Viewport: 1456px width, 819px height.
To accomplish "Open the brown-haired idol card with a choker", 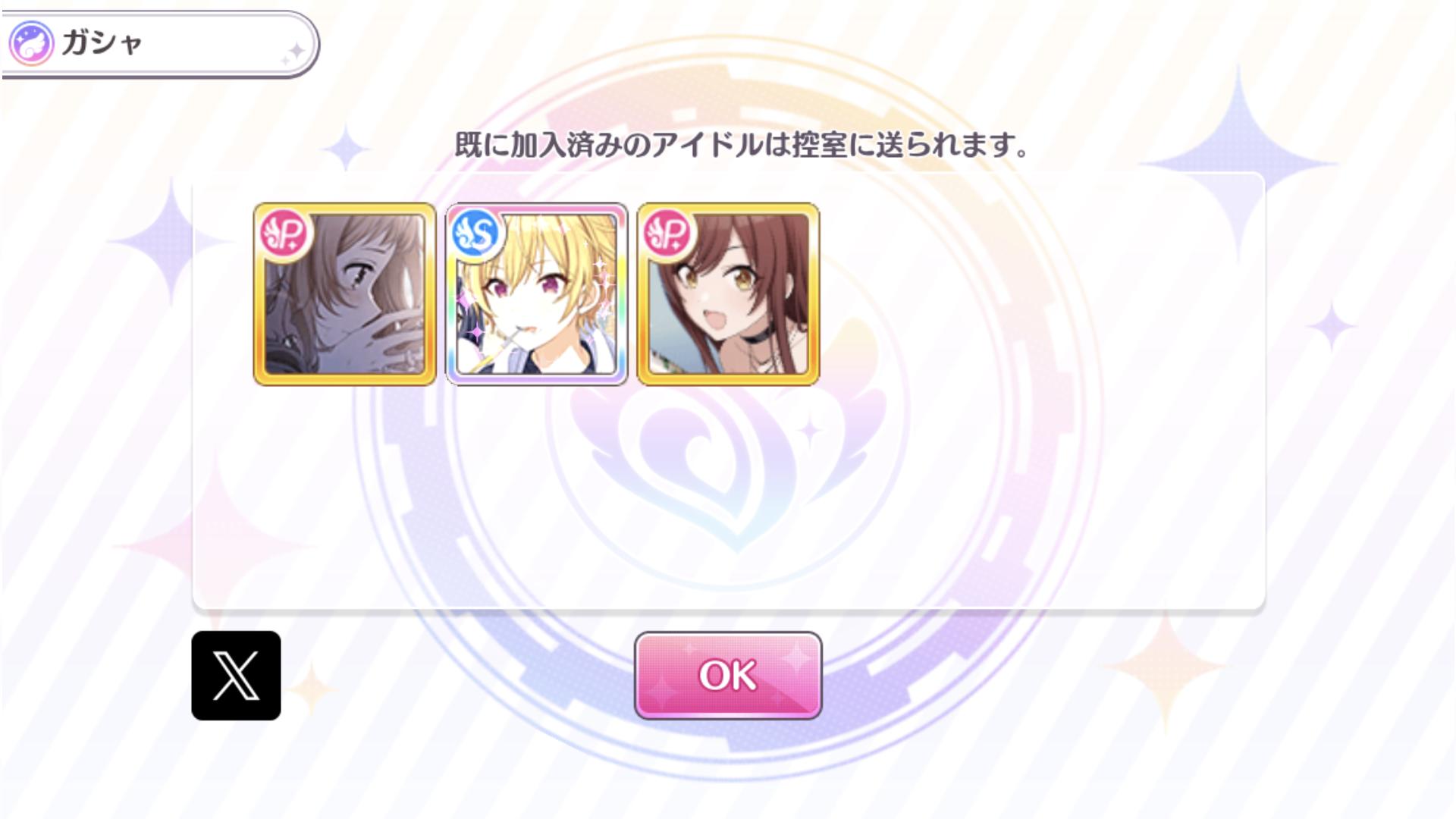I will 729,294.
